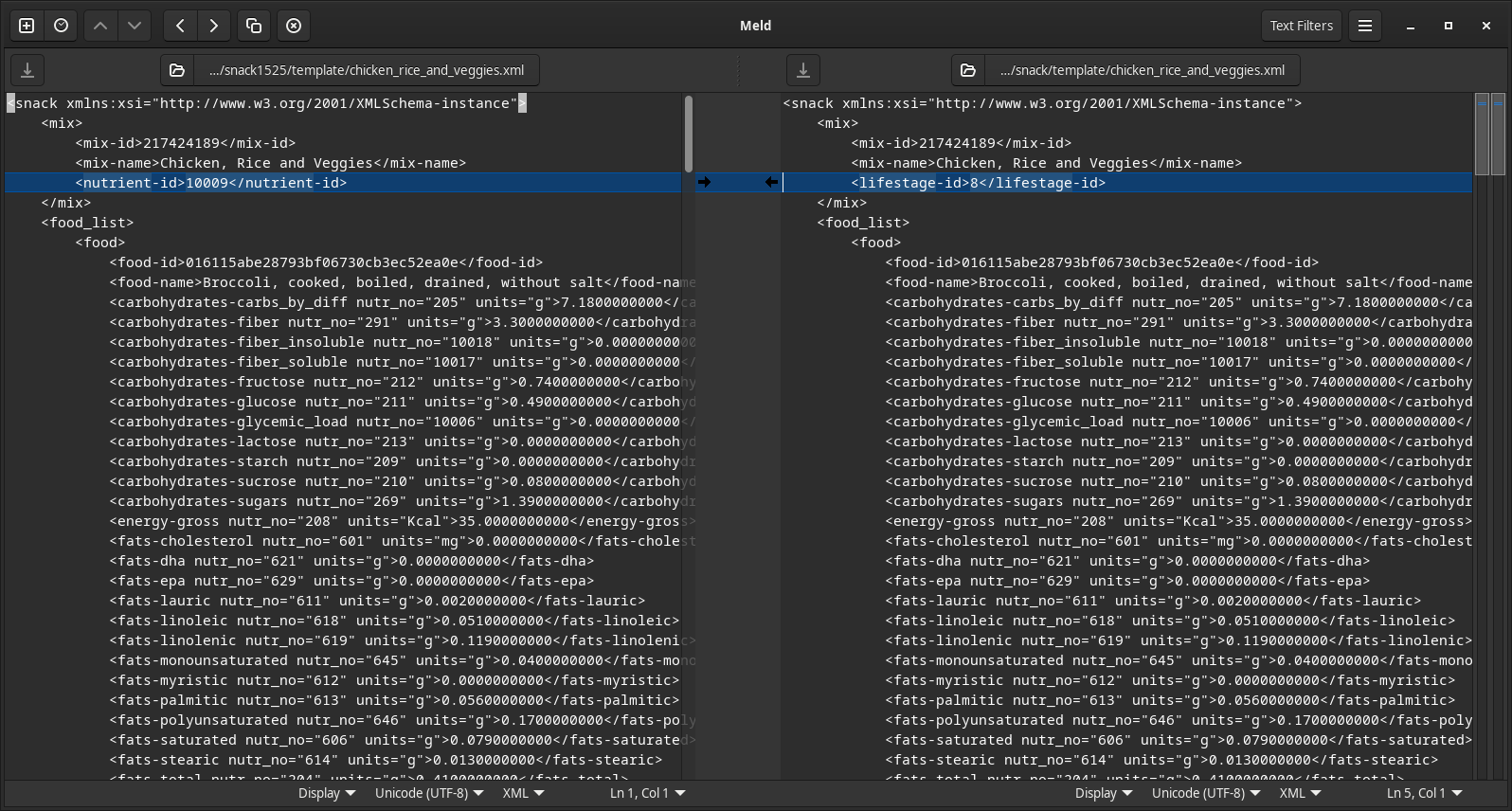1512x811 pixels.
Task: Maximize the Meld window
Action: tap(1448, 26)
